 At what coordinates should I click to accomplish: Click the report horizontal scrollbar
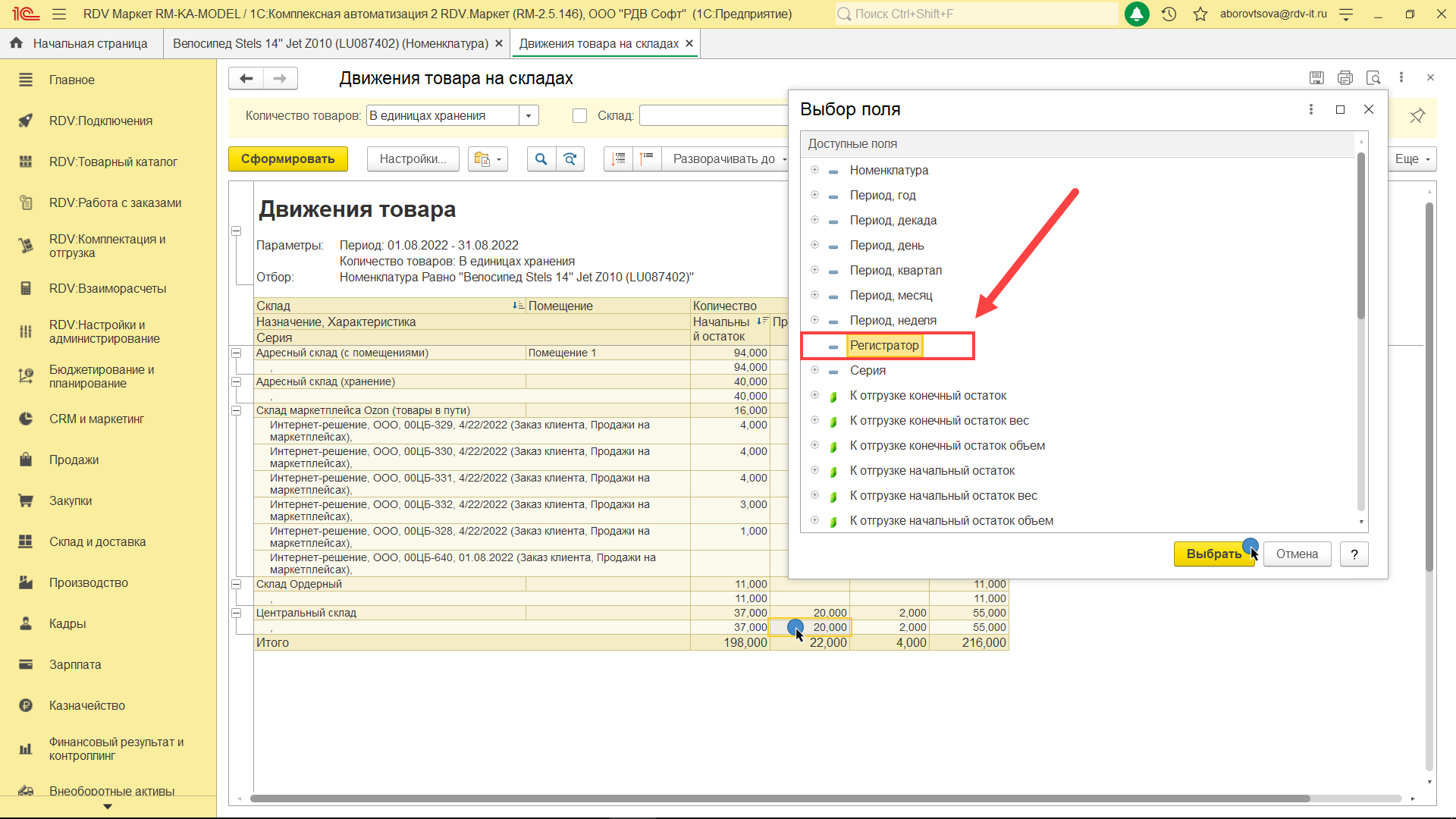click(x=780, y=799)
